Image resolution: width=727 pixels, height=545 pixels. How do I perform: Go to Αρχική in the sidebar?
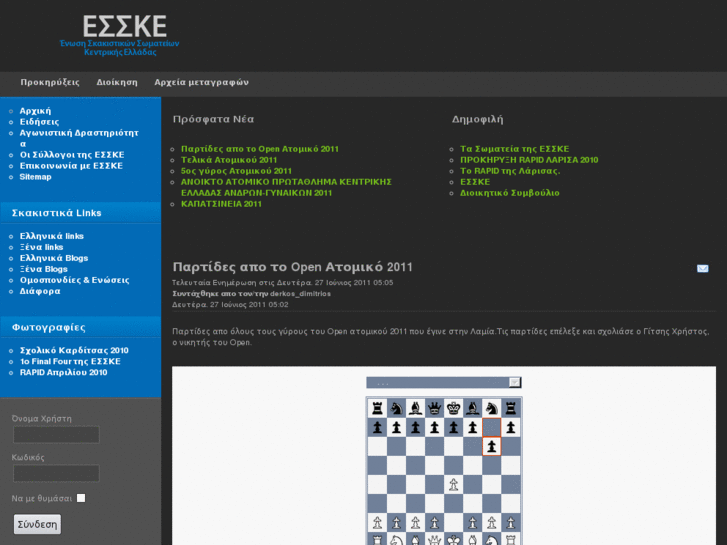(x=35, y=111)
